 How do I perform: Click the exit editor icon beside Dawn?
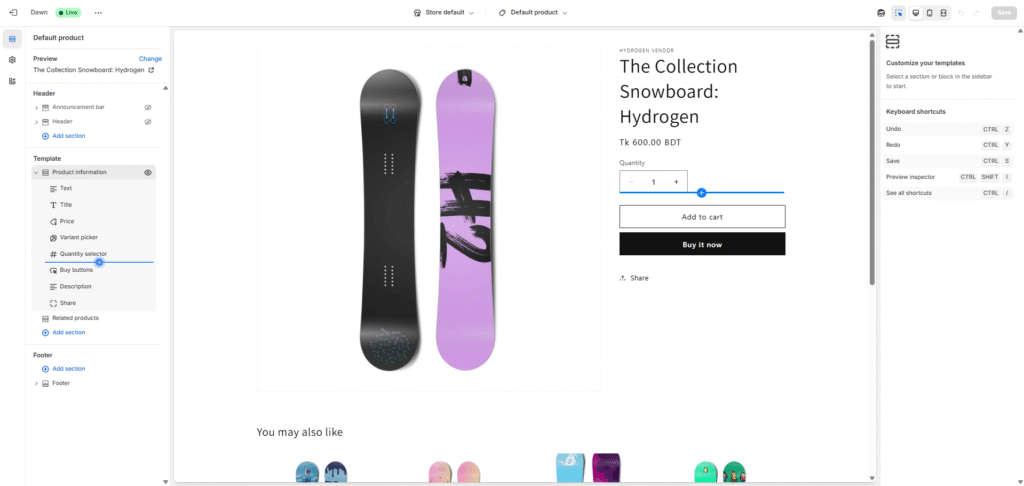[13, 13]
